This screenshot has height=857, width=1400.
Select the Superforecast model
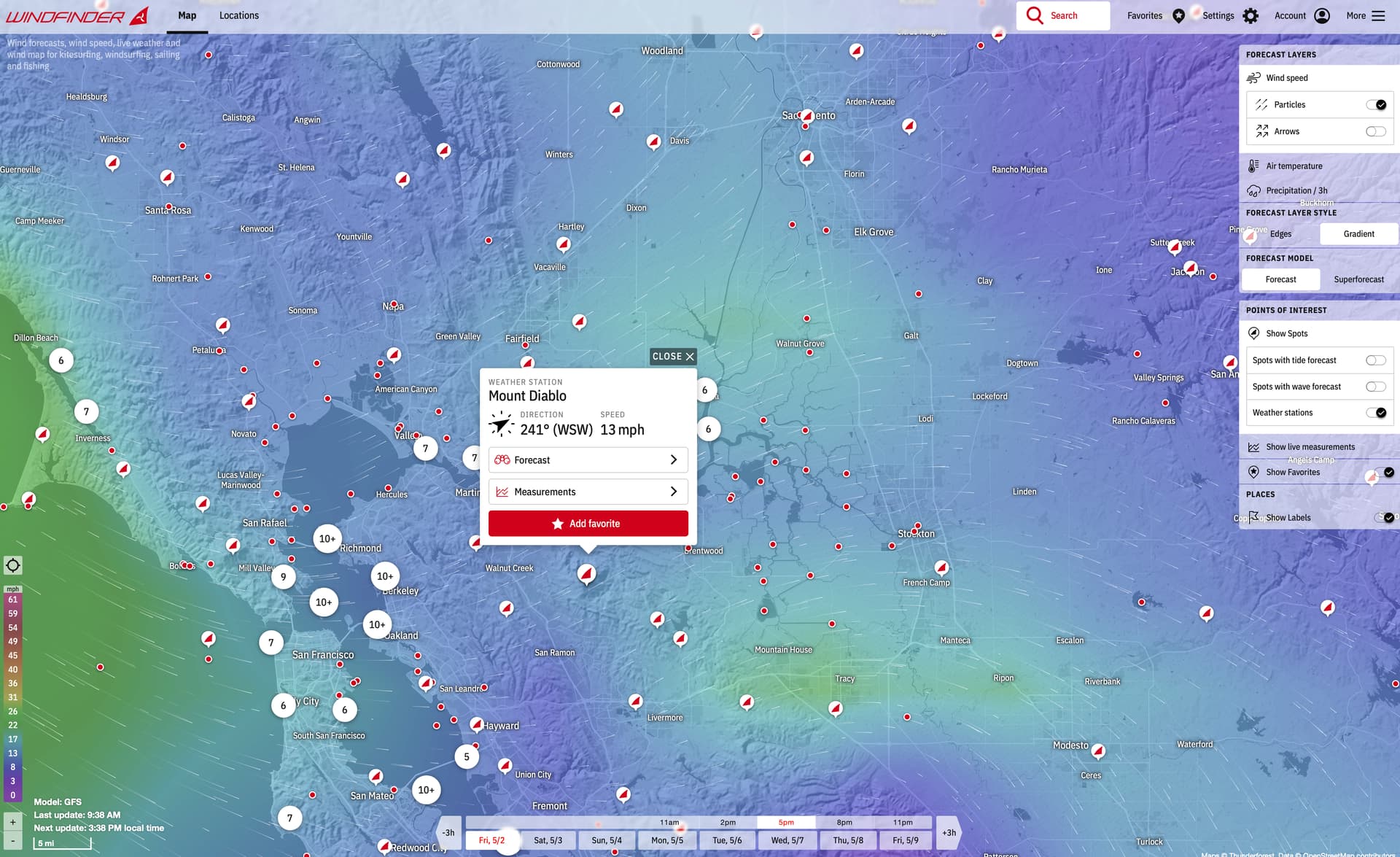1358,279
